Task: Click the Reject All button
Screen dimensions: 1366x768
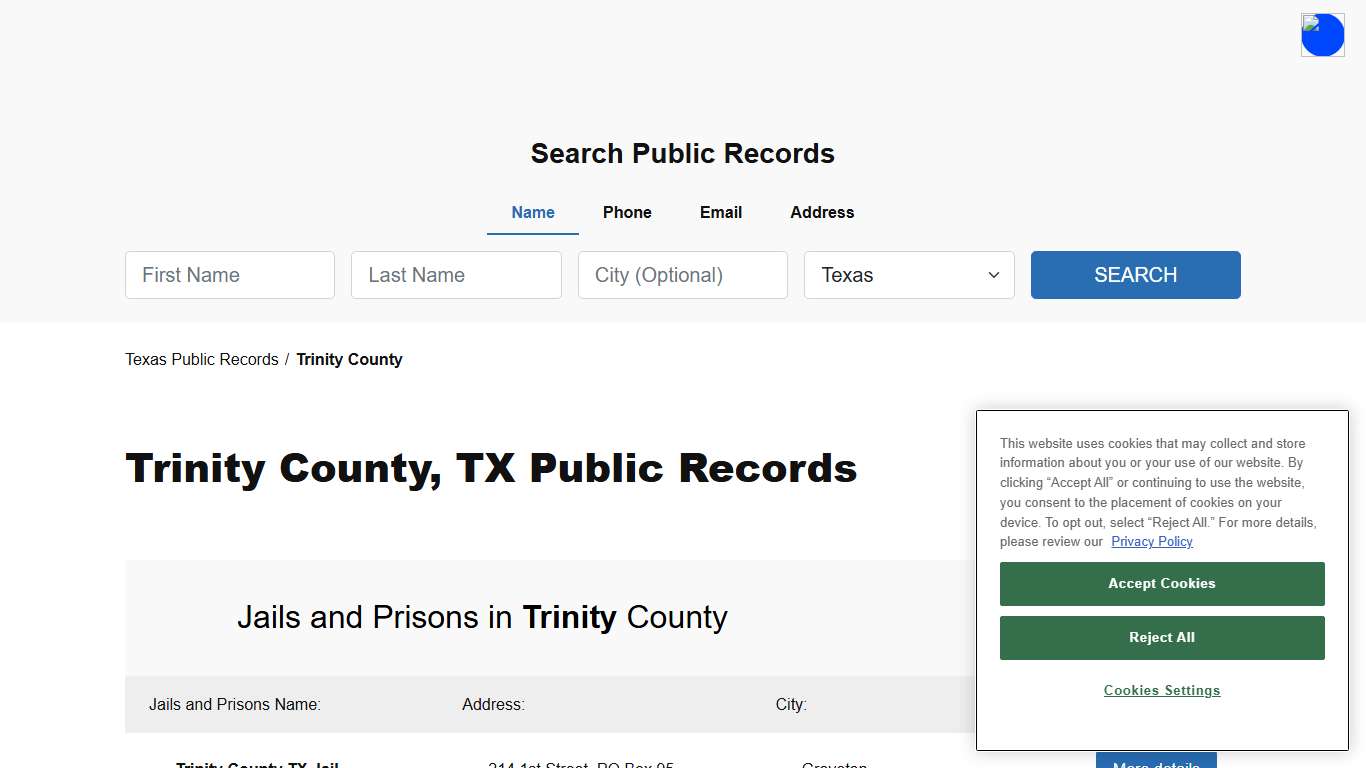Action: tap(1161, 637)
